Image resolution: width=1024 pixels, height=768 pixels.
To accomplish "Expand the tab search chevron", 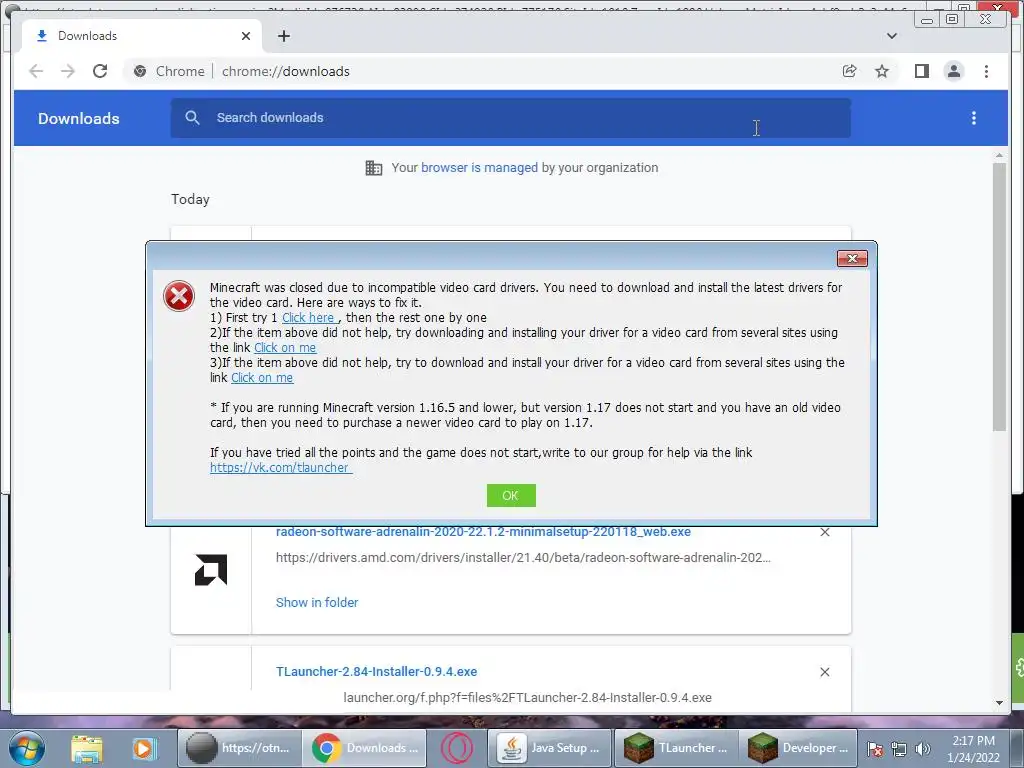I will [891, 36].
